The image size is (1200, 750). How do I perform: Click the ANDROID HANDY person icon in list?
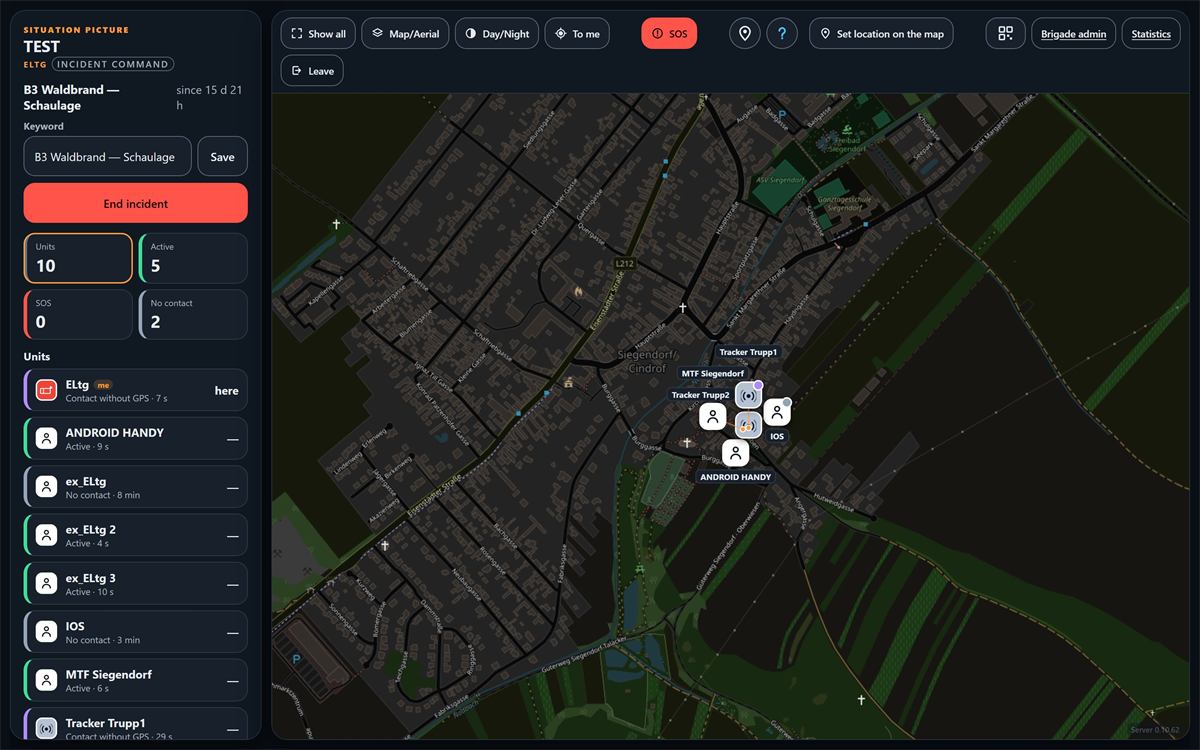(x=46, y=438)
